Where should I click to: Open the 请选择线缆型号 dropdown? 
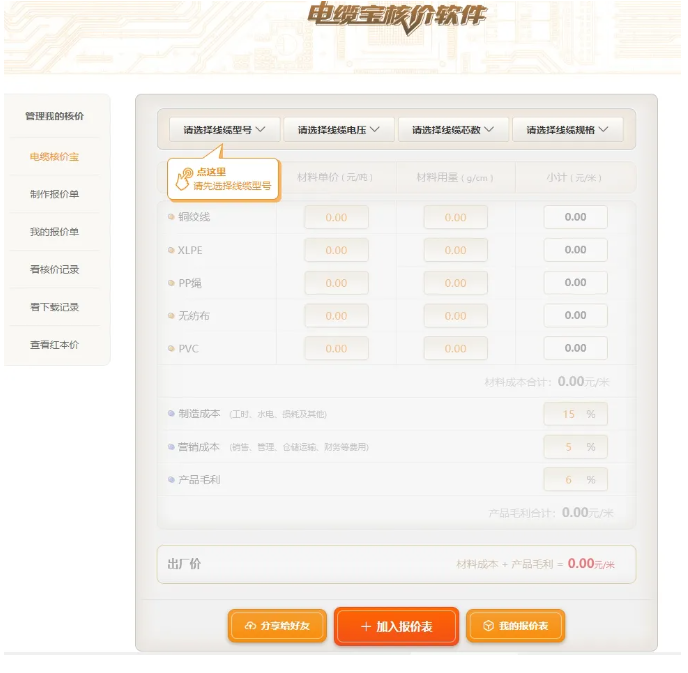(224, 130)
